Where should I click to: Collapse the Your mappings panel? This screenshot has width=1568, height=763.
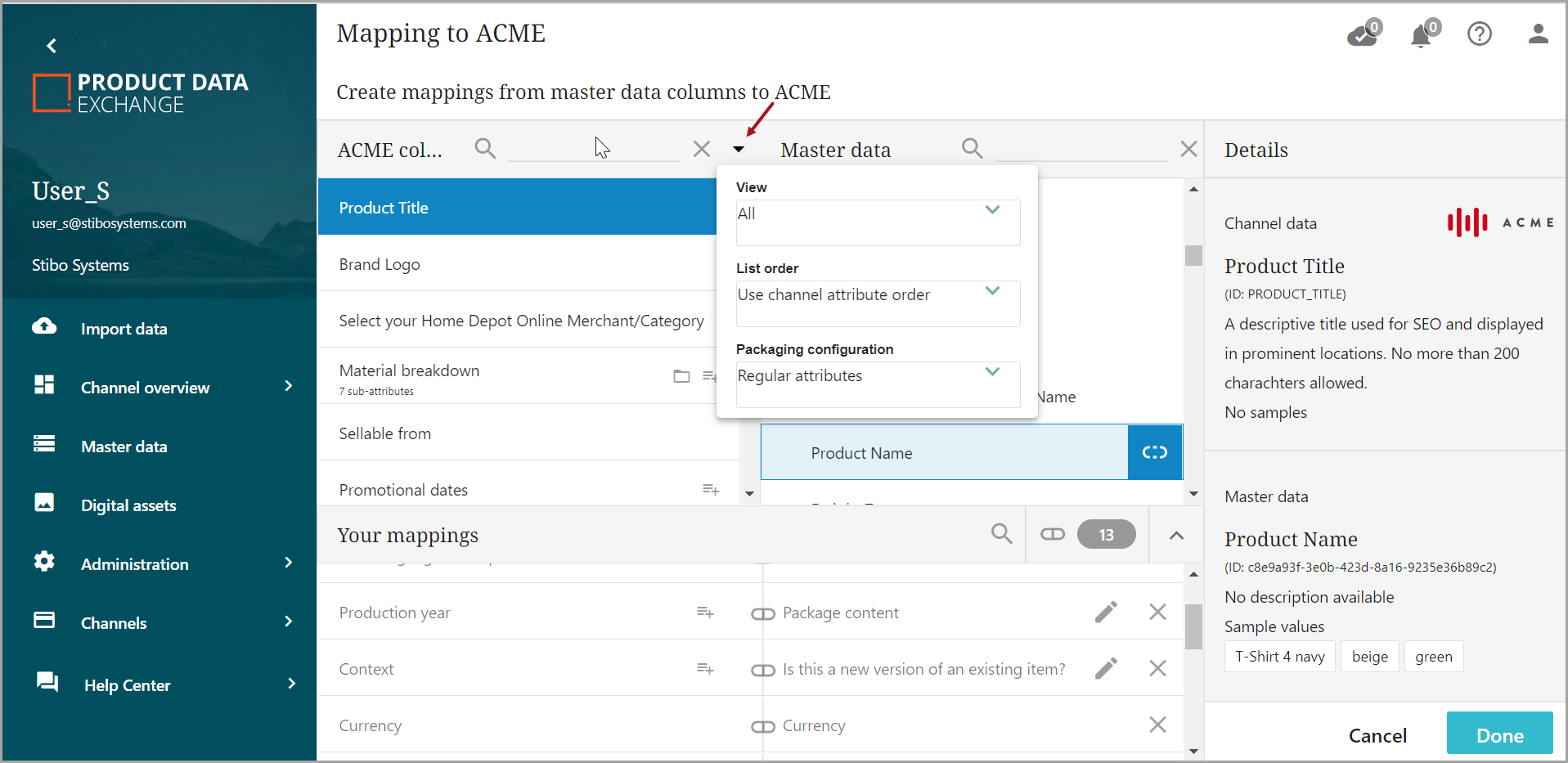pyautogui.click(x=1176, y=536)
